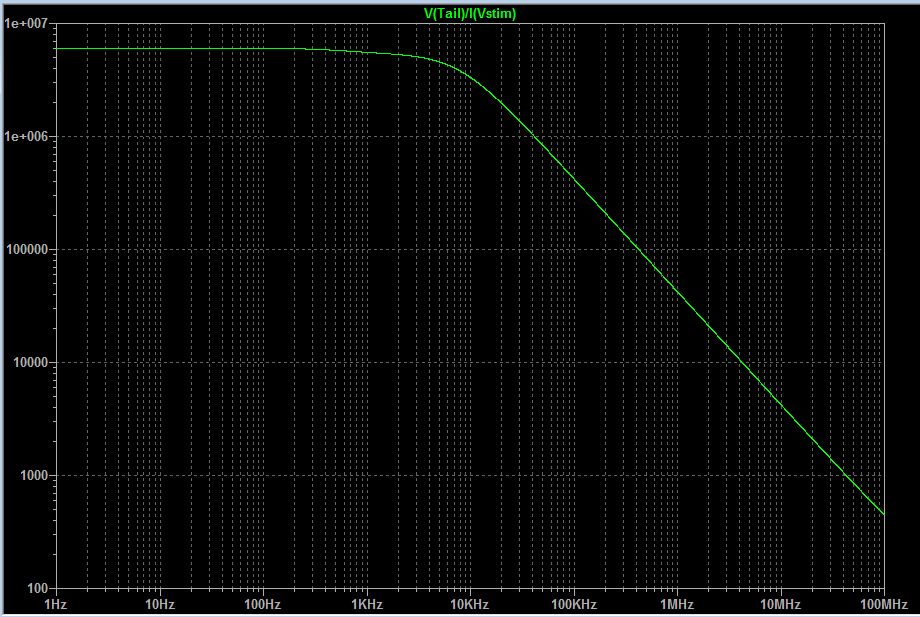Click the 100Hz frequency axis label
The height and width of the screenshot is (617, 920).
pos(263,604)
